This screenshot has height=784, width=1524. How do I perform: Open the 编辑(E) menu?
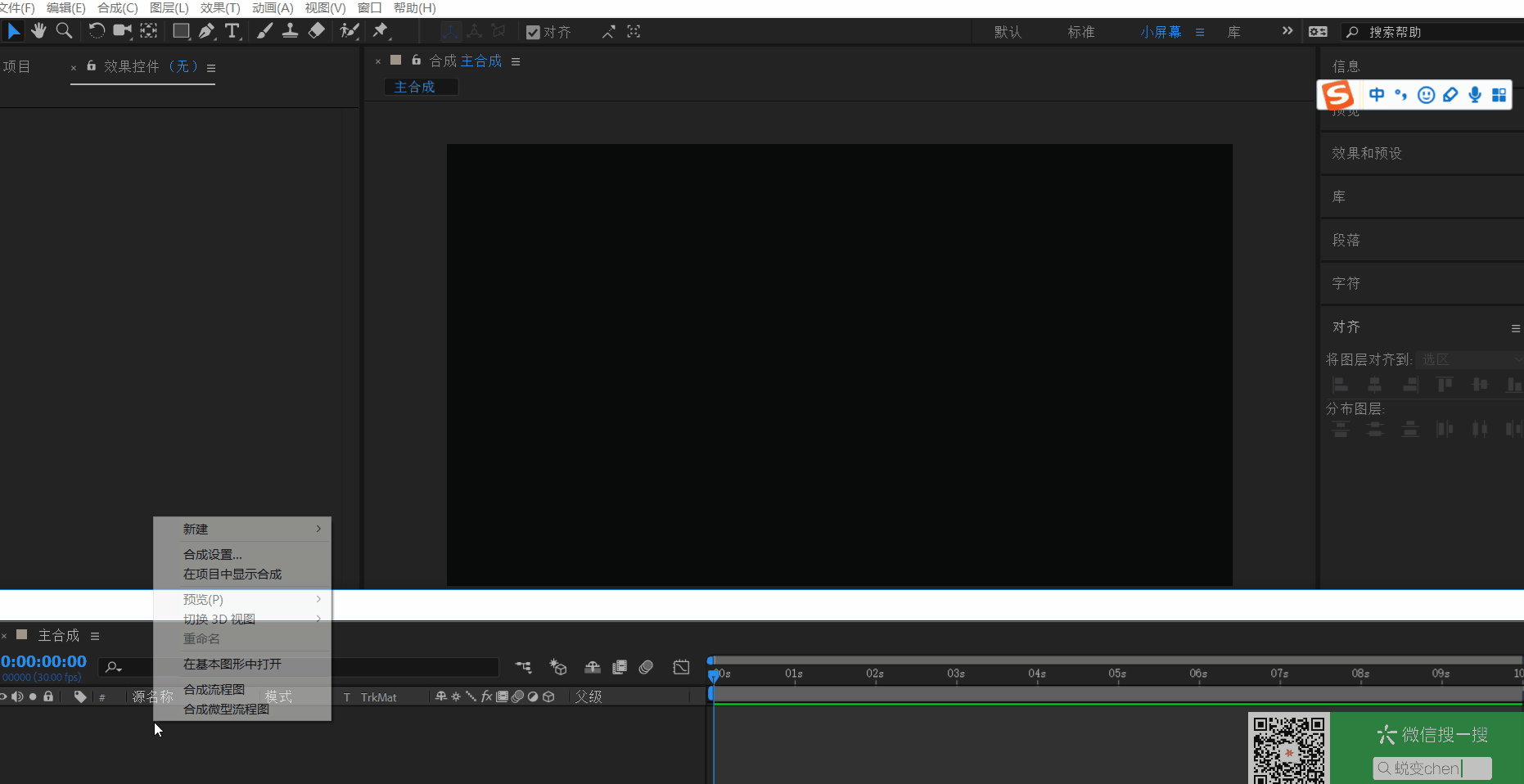[66, 8]
